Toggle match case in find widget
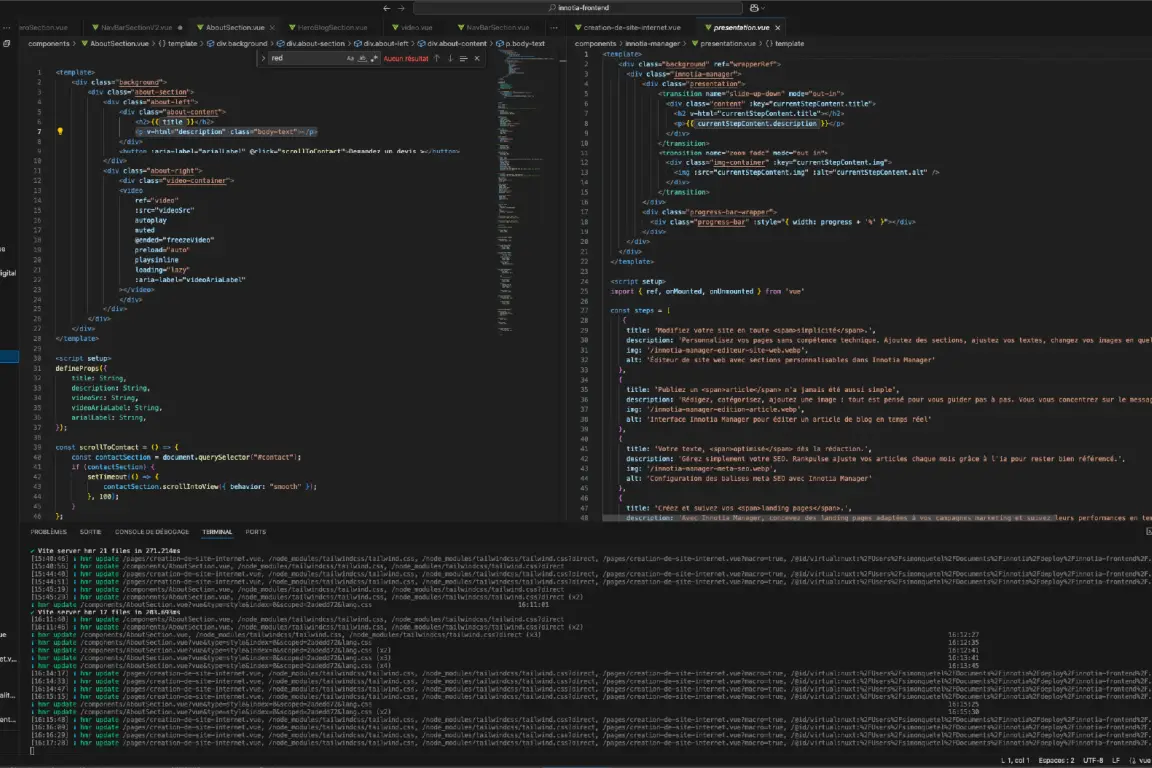The image size is (1152, 768). pos(350,59)
